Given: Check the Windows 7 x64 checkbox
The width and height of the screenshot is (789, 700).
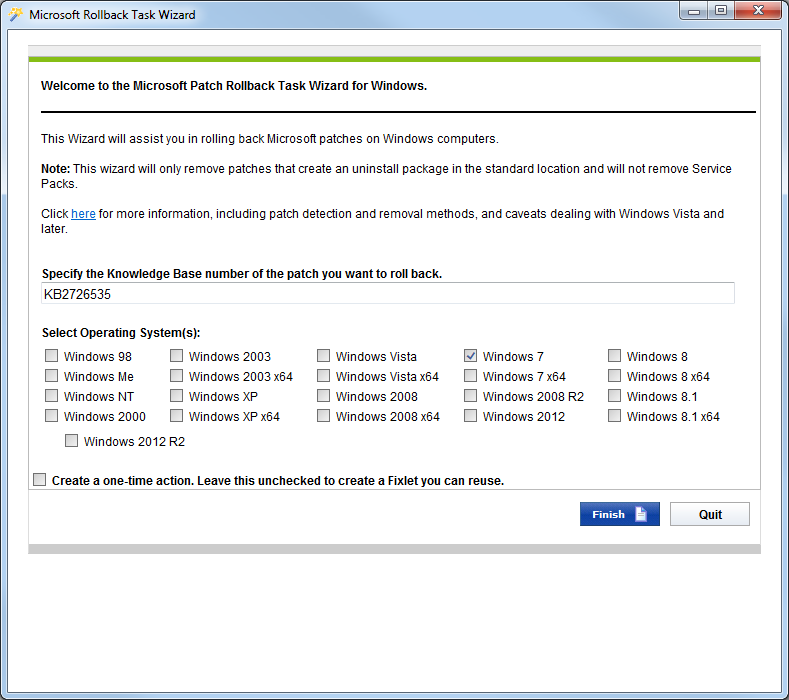Looking at the screenshot, I should pyautogui.click(x=470, y=376).
